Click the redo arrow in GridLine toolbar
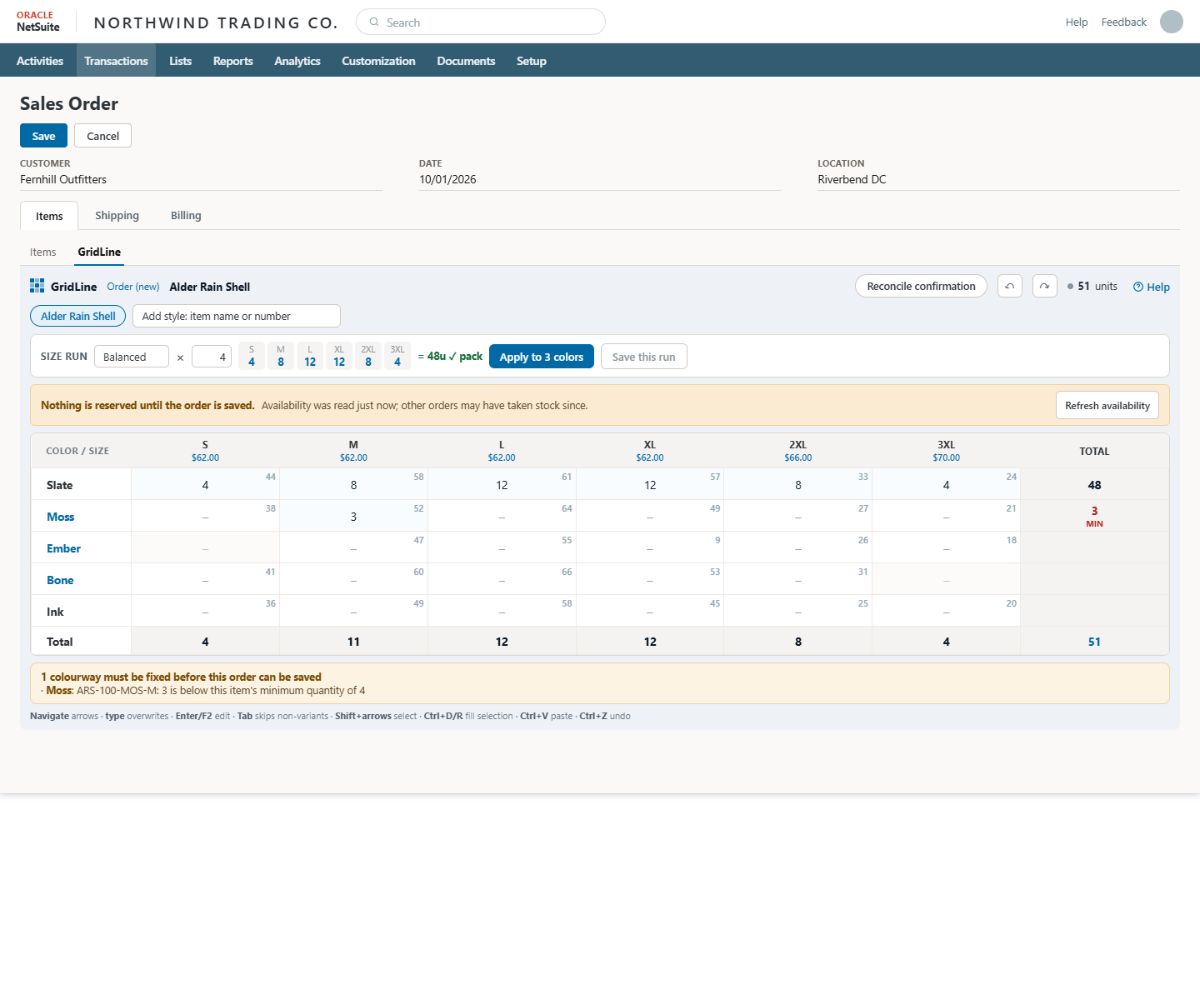The image size is (1200, 1000). (x=1044, y=286)
